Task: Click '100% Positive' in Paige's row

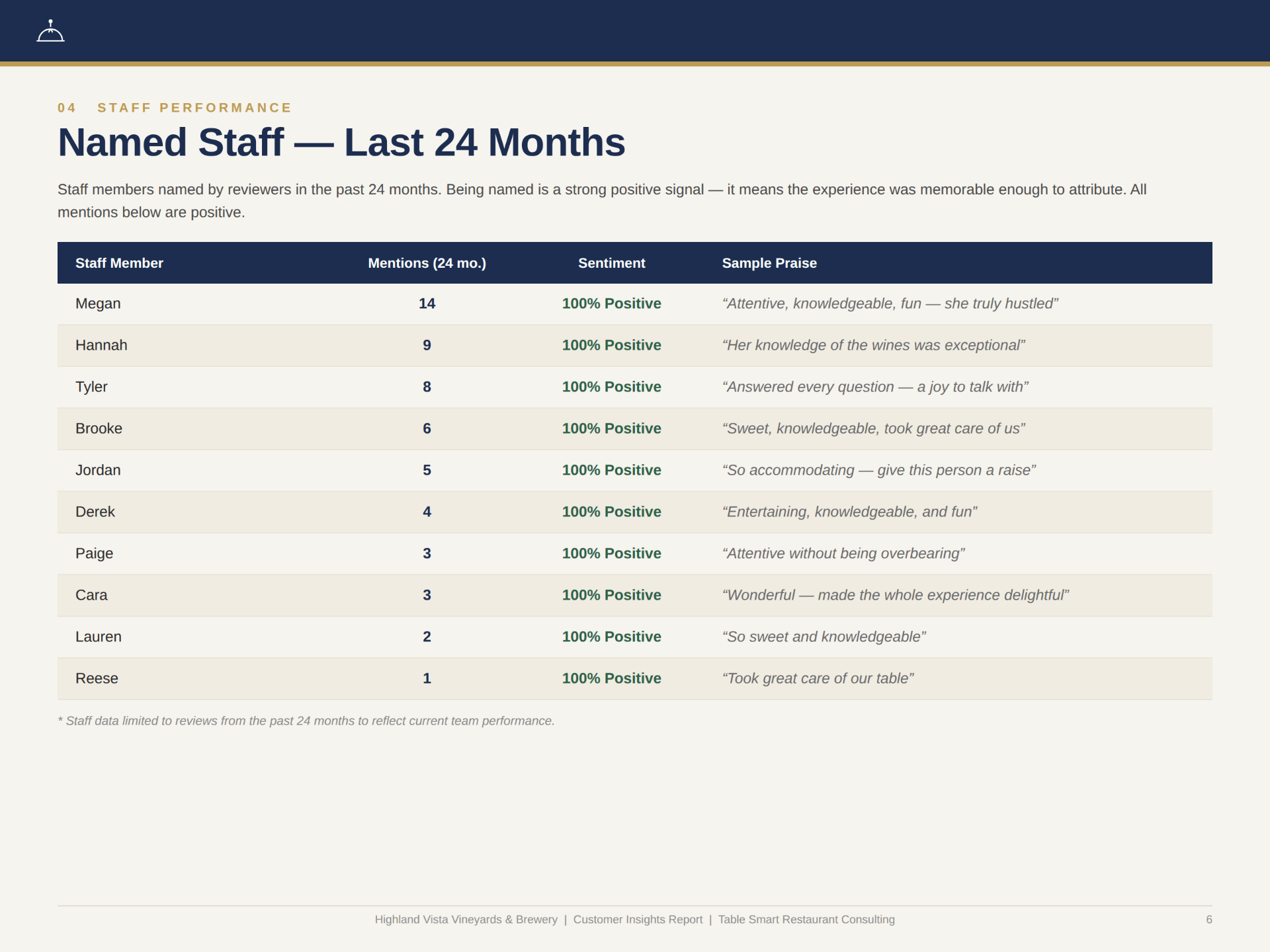Action: pyautogui.click(x=611, y=553)
